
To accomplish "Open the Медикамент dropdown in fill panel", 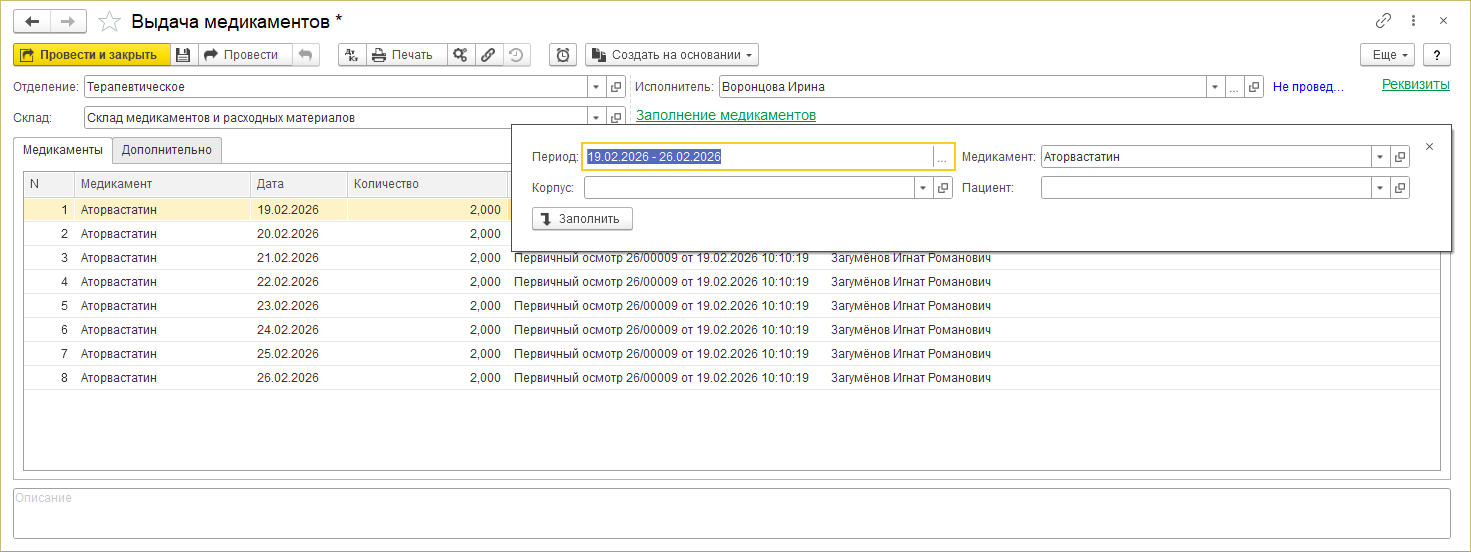I will [x=1380, y=157].
